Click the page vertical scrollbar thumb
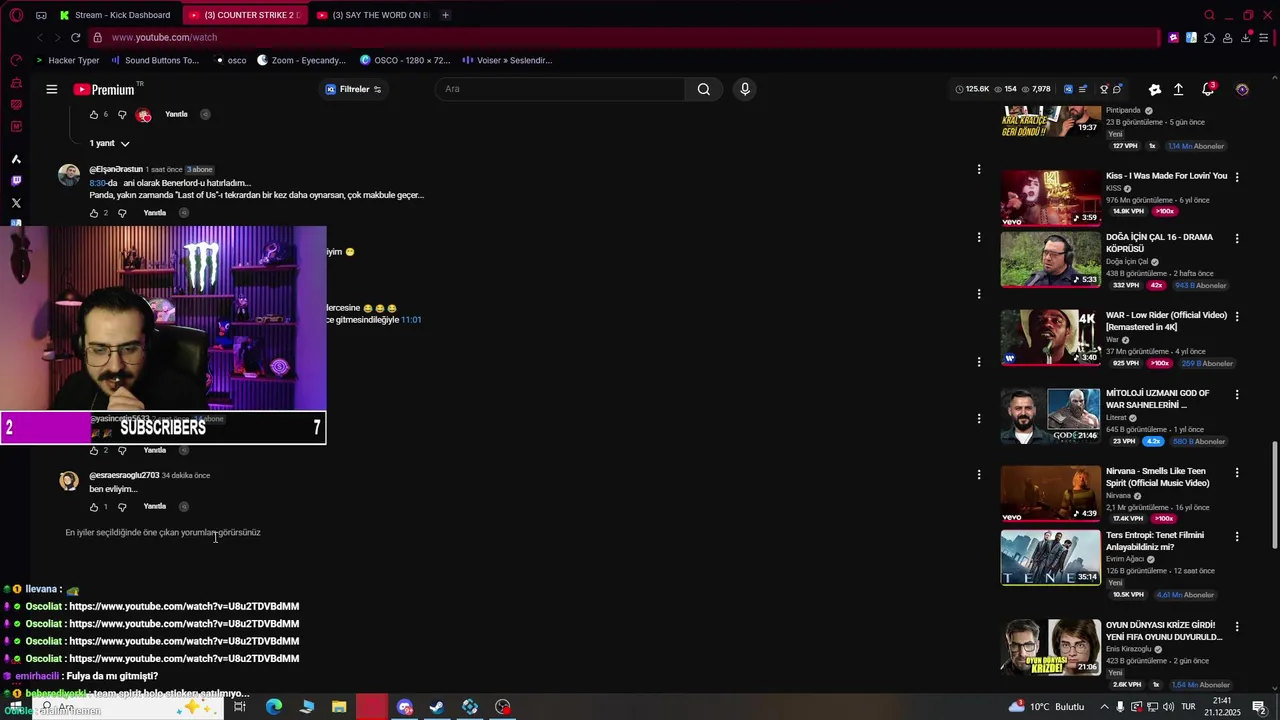The width and height of the screenshot is (1280, 720). point(1274,494)
